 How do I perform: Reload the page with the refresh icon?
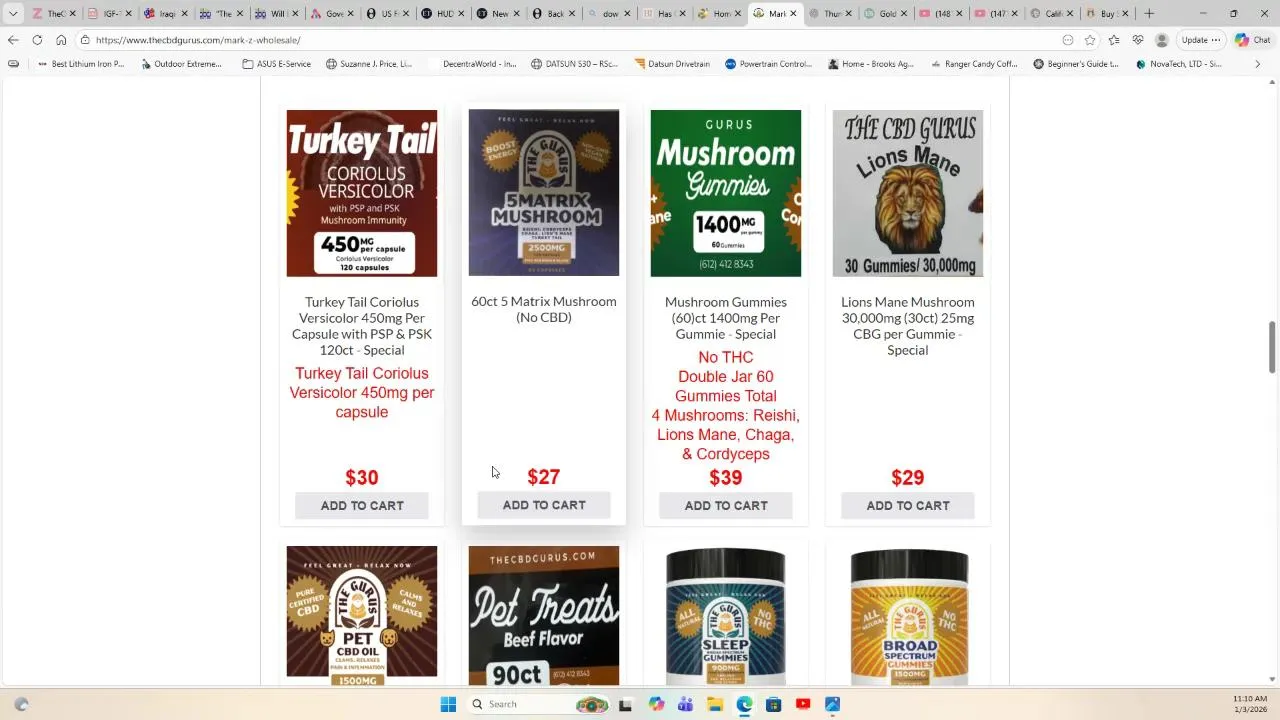click(x=37, y=40)
